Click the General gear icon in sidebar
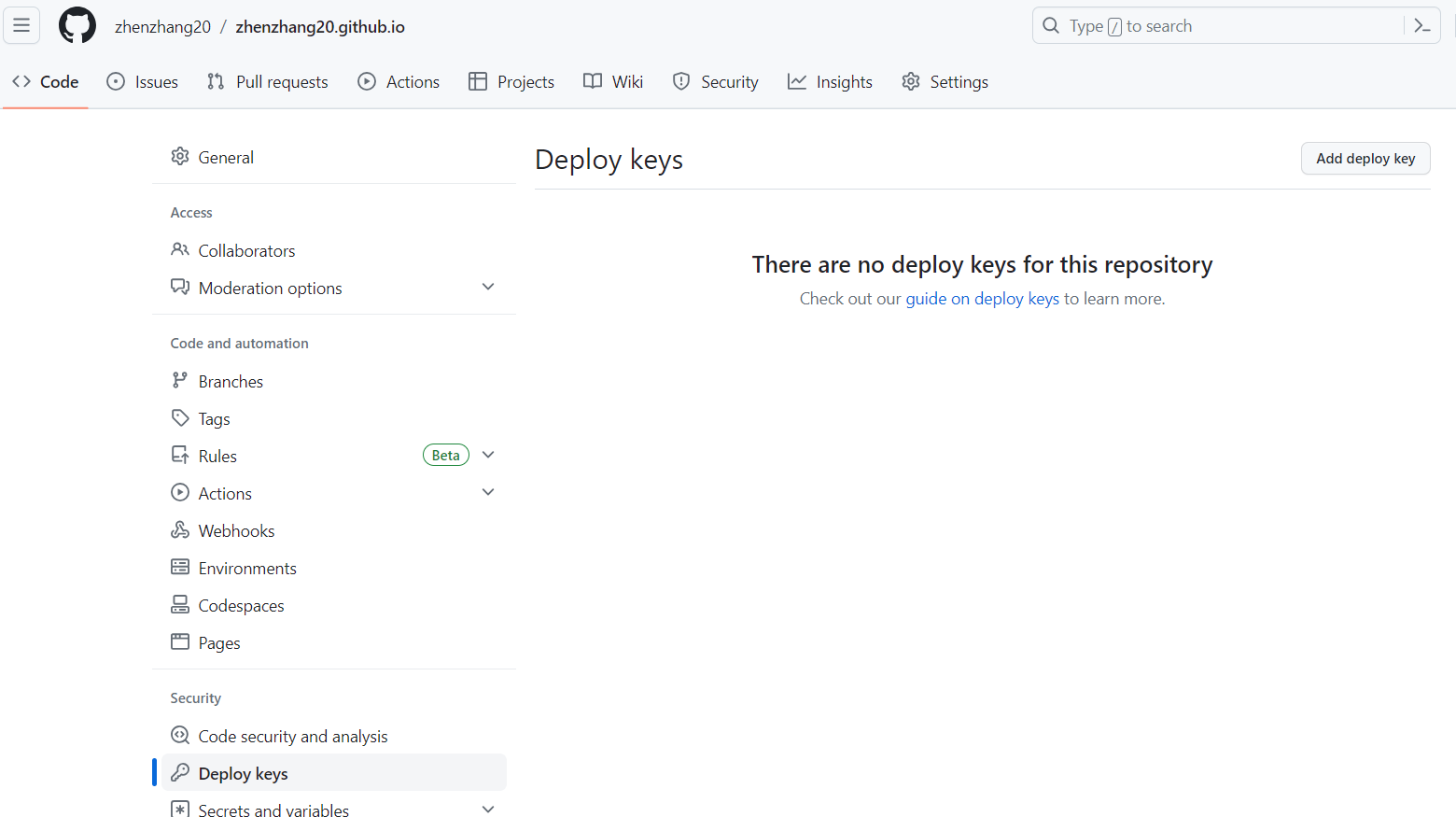 coord(180,157)
